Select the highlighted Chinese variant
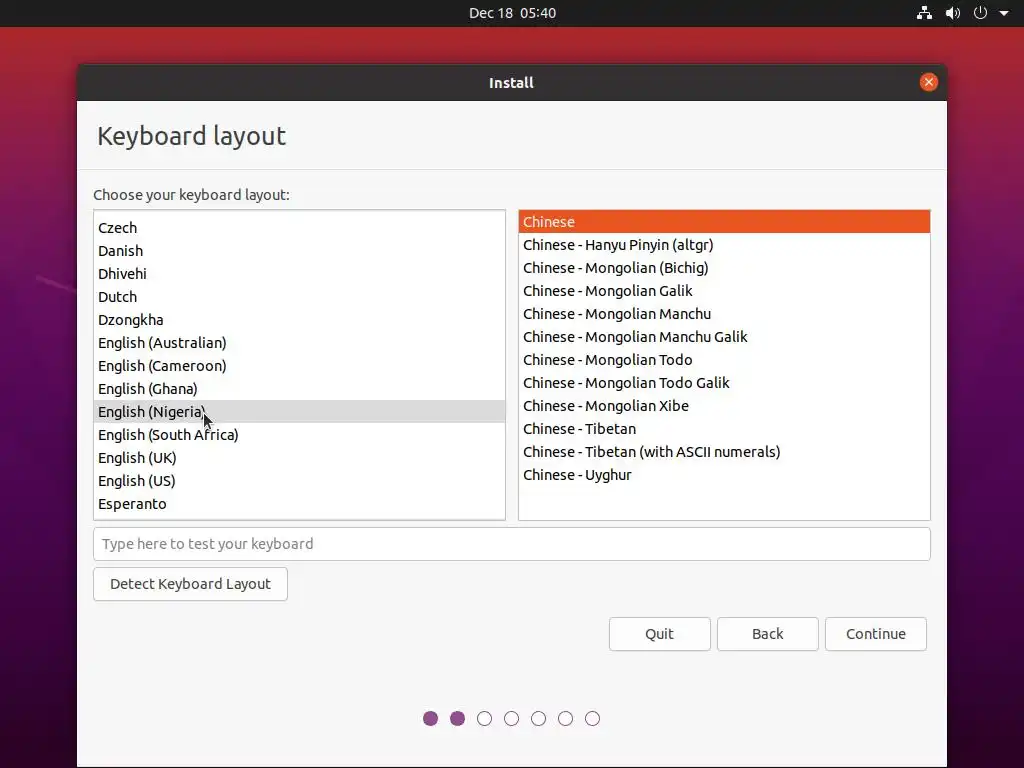Screen dimensions: 1024x768 coord(724,222)
